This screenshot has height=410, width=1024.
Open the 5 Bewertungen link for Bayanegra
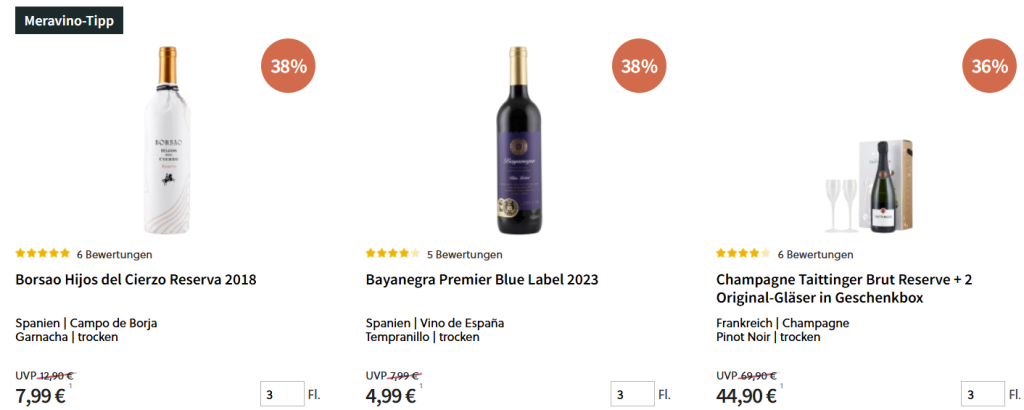pyautogui.click(x=464, y=254)
